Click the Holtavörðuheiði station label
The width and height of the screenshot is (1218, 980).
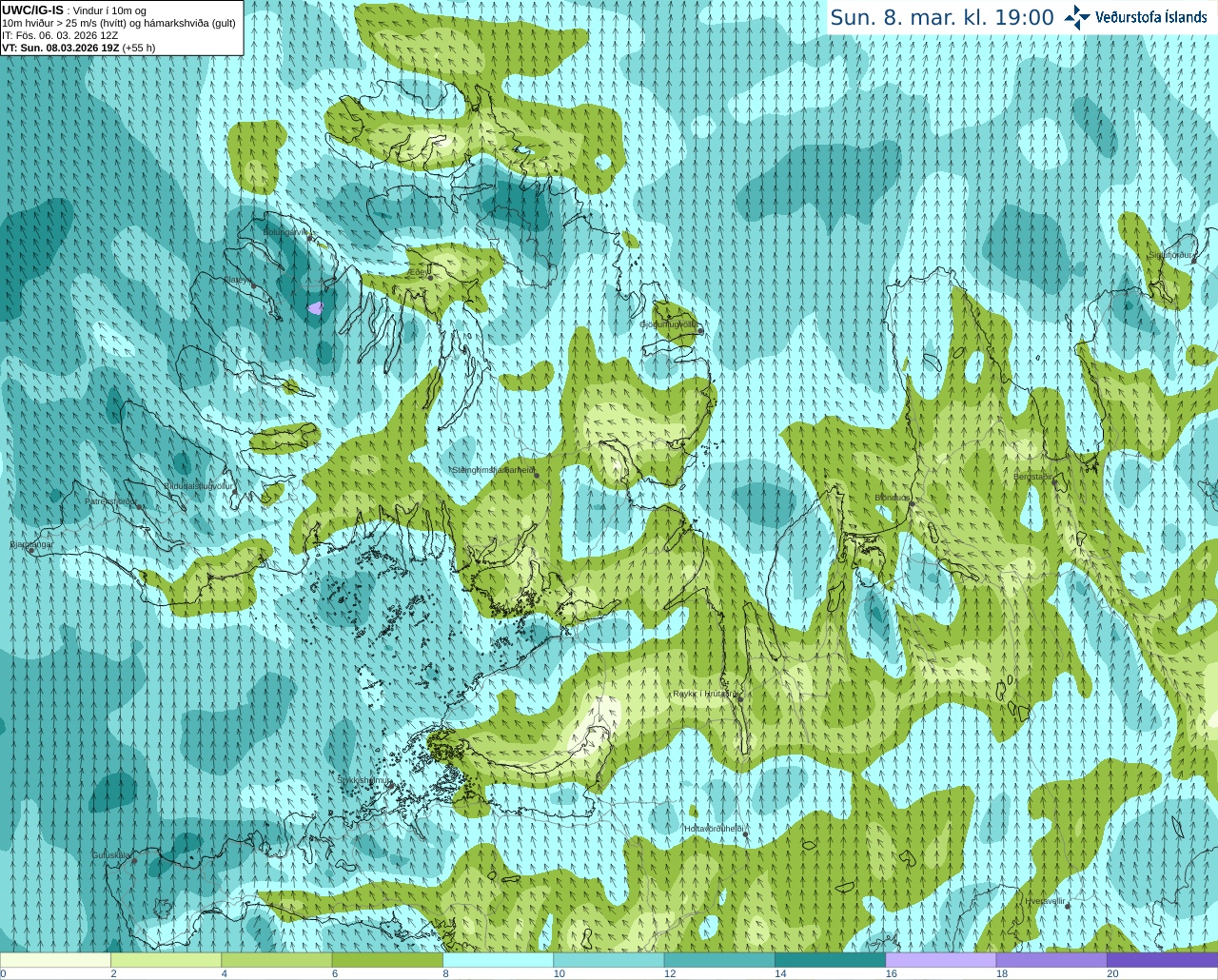click(x=714, y=829)
